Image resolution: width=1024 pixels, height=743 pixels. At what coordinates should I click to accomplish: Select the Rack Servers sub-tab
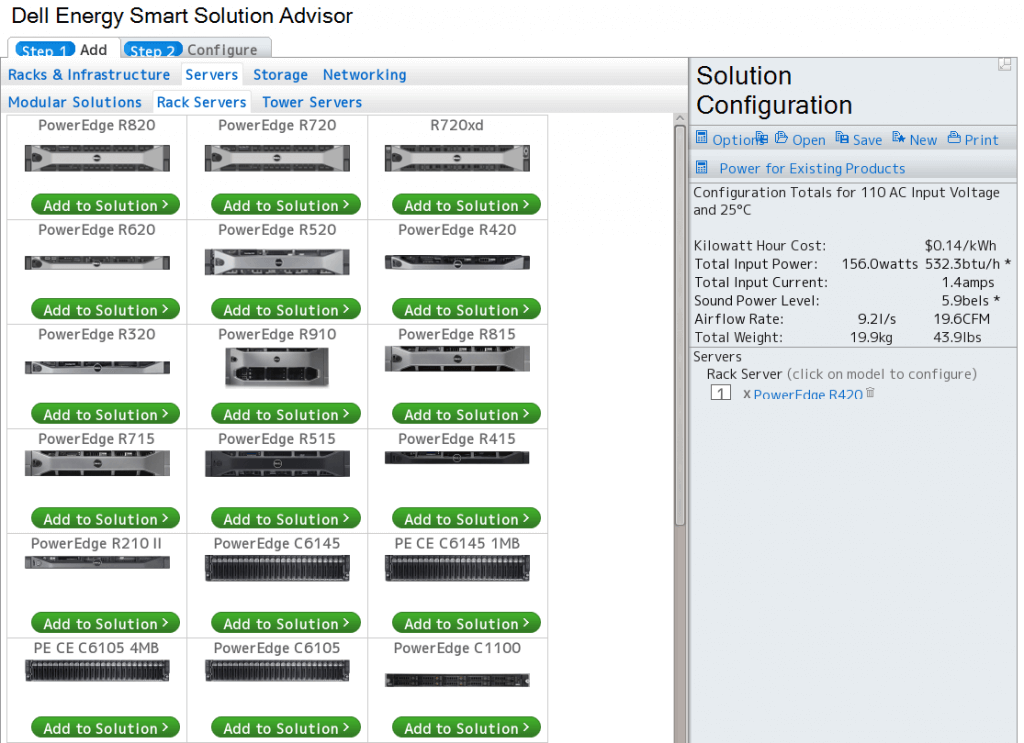click(x=201, y=103)
